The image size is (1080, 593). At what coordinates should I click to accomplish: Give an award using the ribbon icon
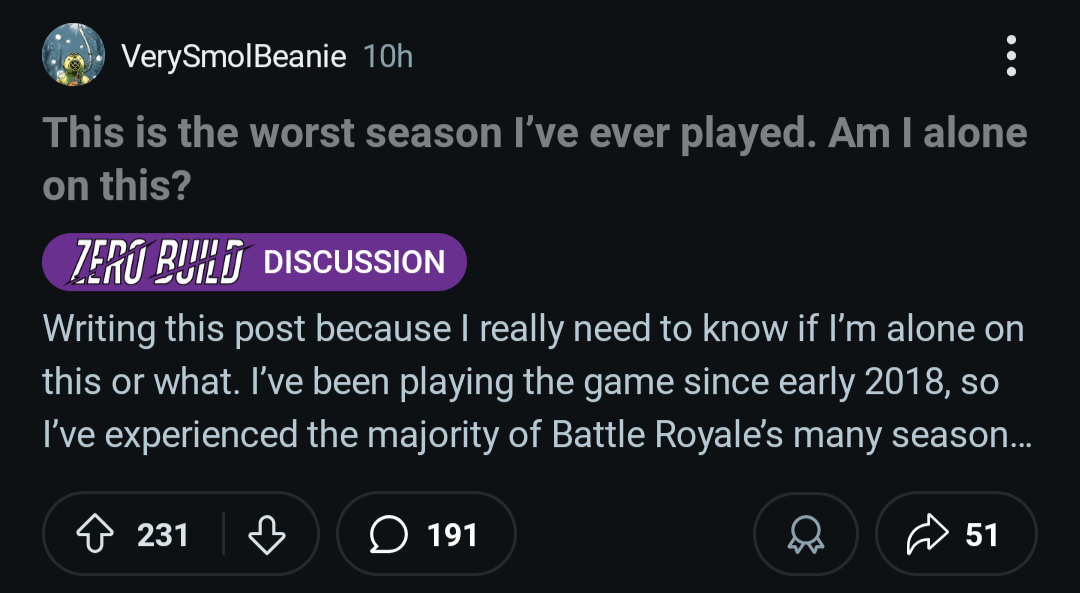805,536
